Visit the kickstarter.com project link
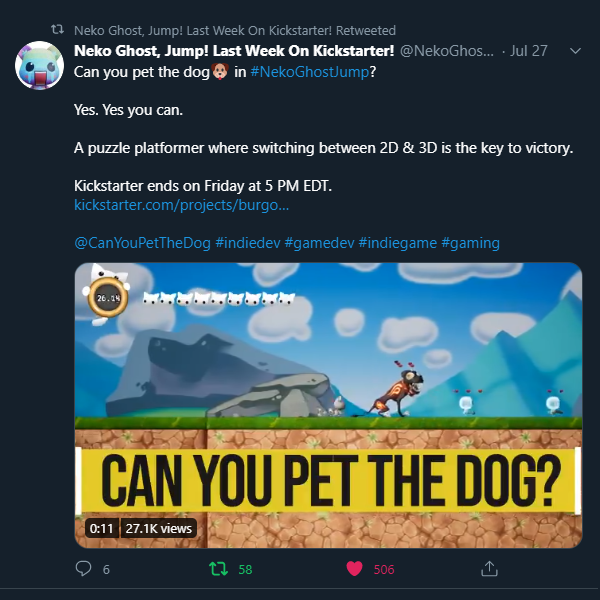The height and width of the screenshot is (600, 600). pyautogui.click(x=181, y=205)
